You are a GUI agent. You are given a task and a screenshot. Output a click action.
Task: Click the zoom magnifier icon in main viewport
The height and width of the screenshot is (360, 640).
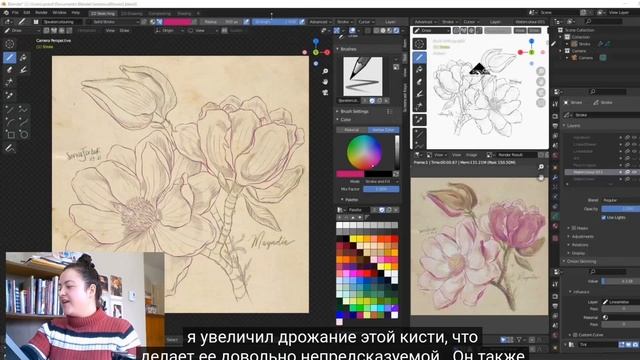point(325,71)
